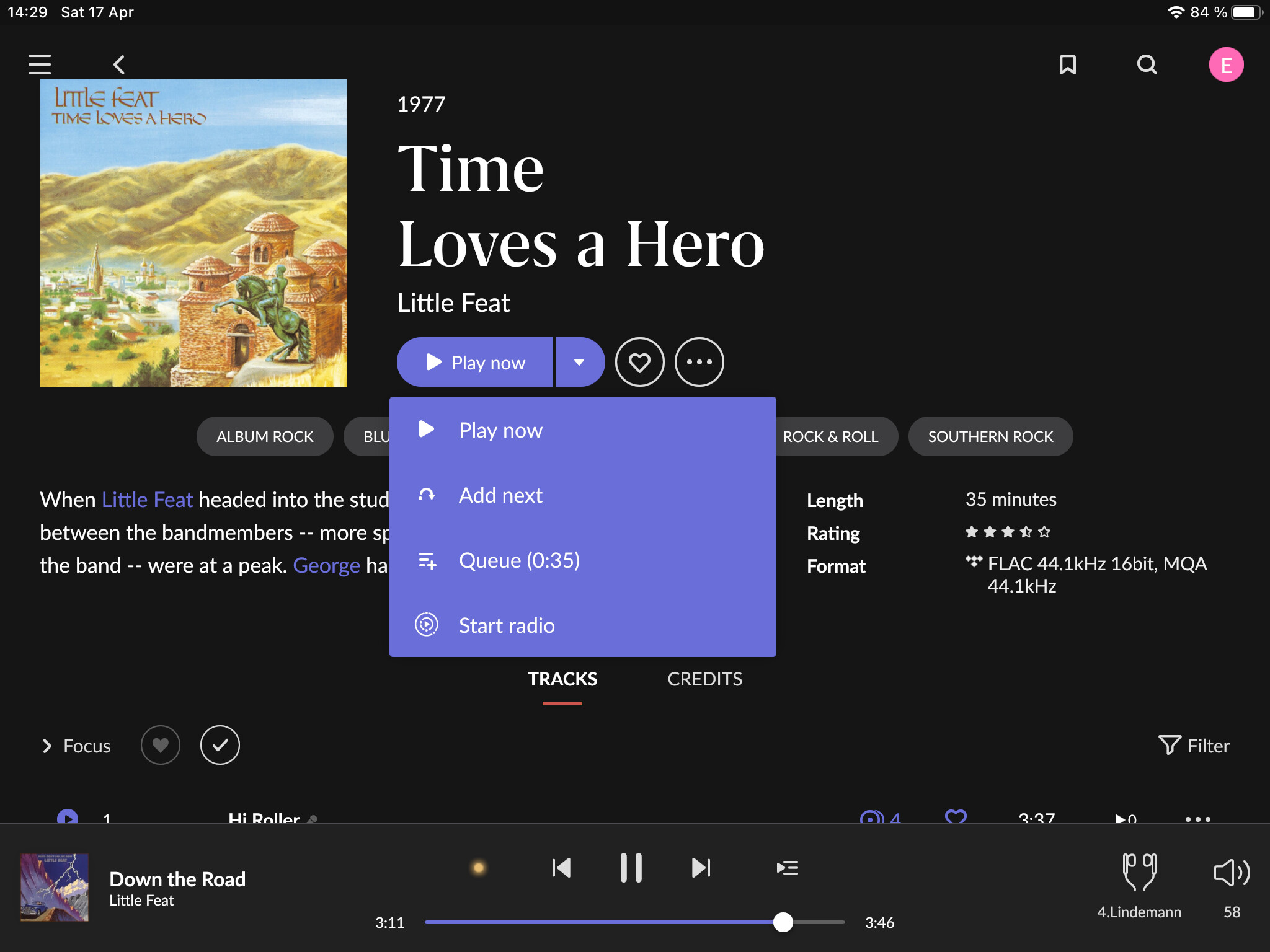This screenshot has height=952, width=1270.
Task: Open the hamburger navigation menu
Action: tap(40, 64)
